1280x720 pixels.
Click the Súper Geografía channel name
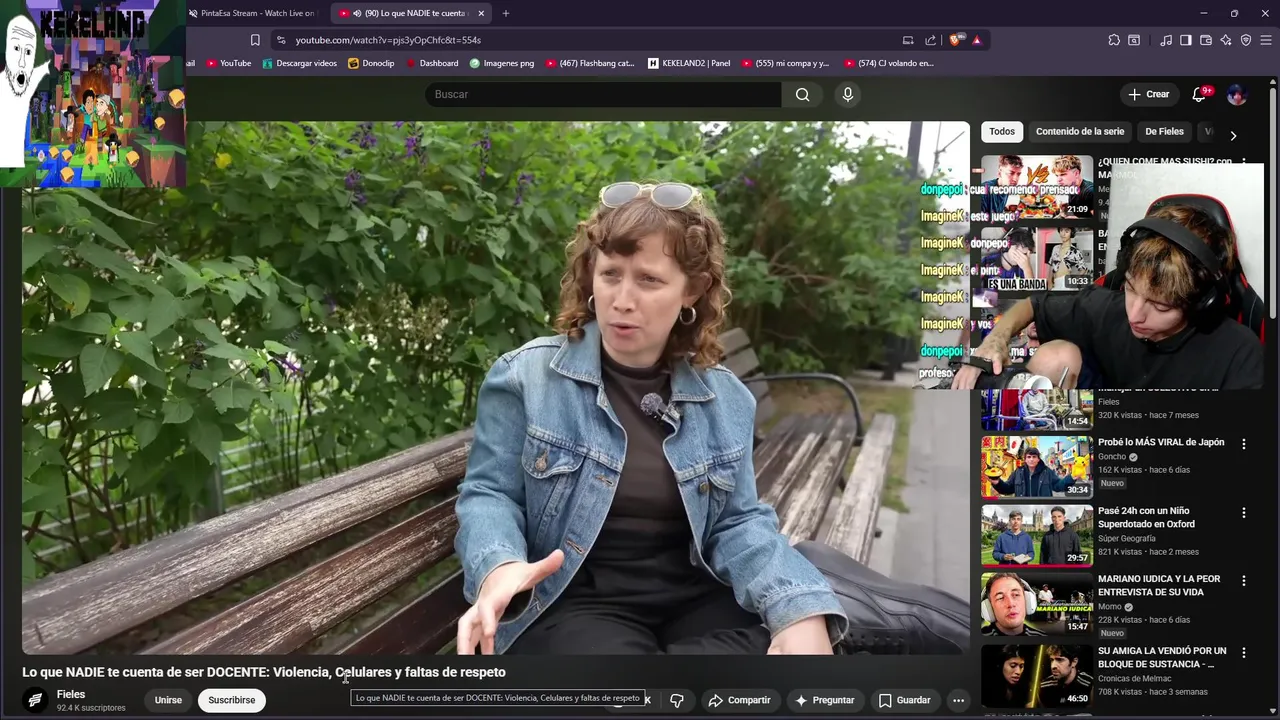[x=1128, y=538]
